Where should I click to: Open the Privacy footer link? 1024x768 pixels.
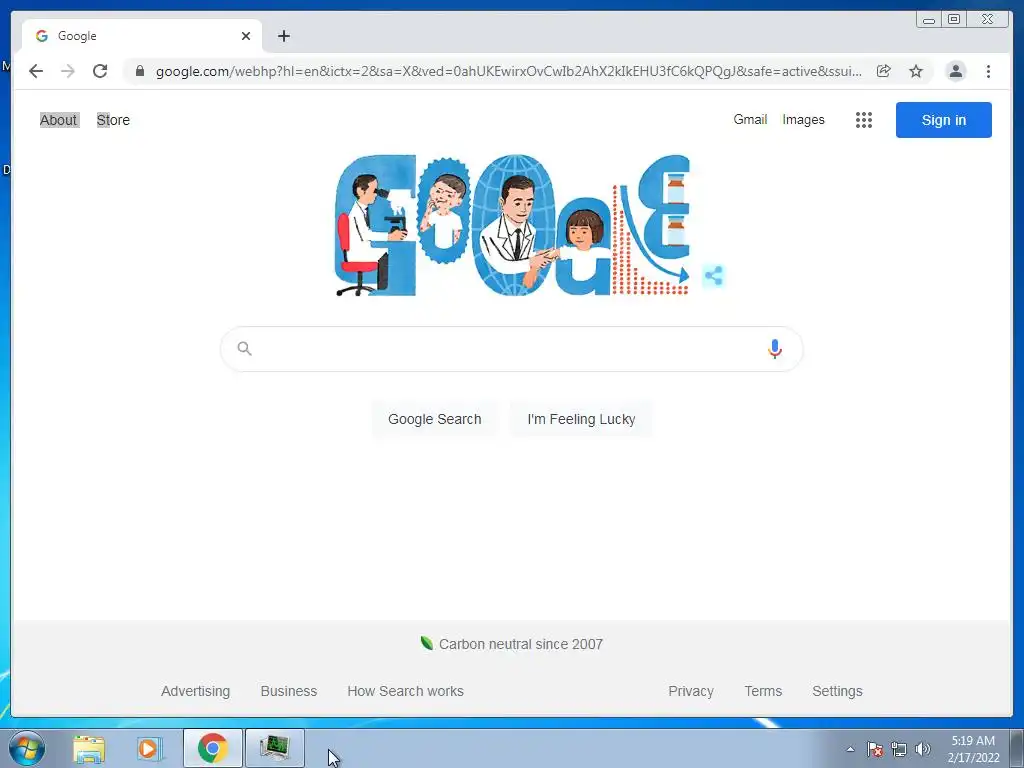(690, 691)
